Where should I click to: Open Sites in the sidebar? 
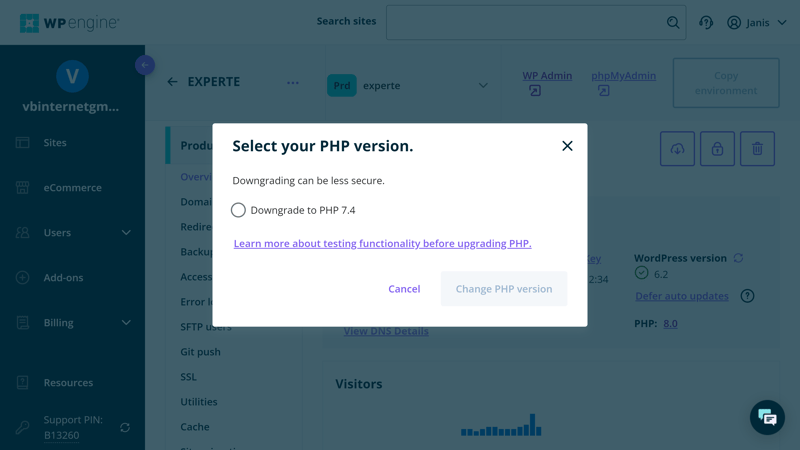click(55, 143)
